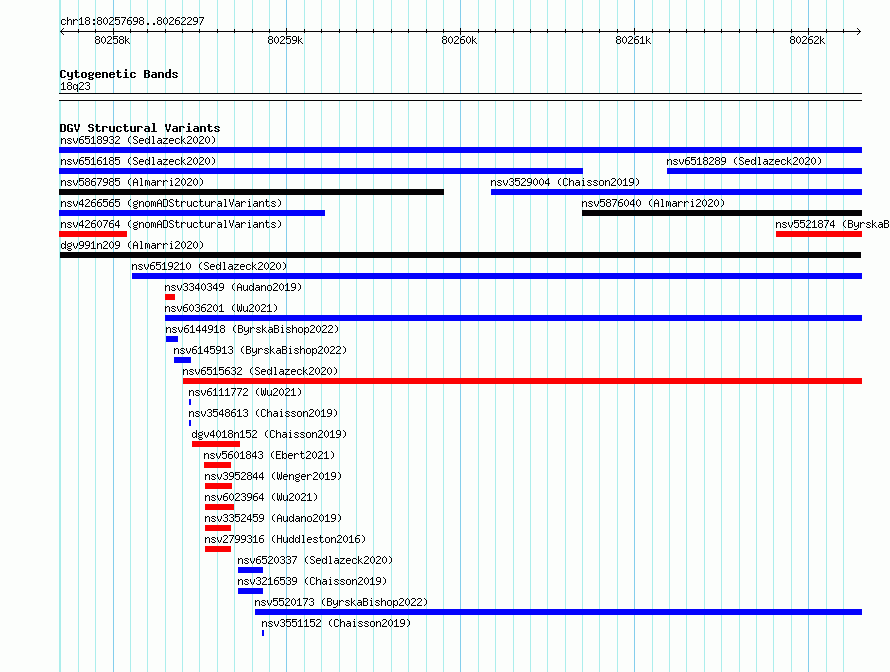Select the red bar under nsv3952844
The width and height of the screenshot is (890, 672).
point(219,486)
